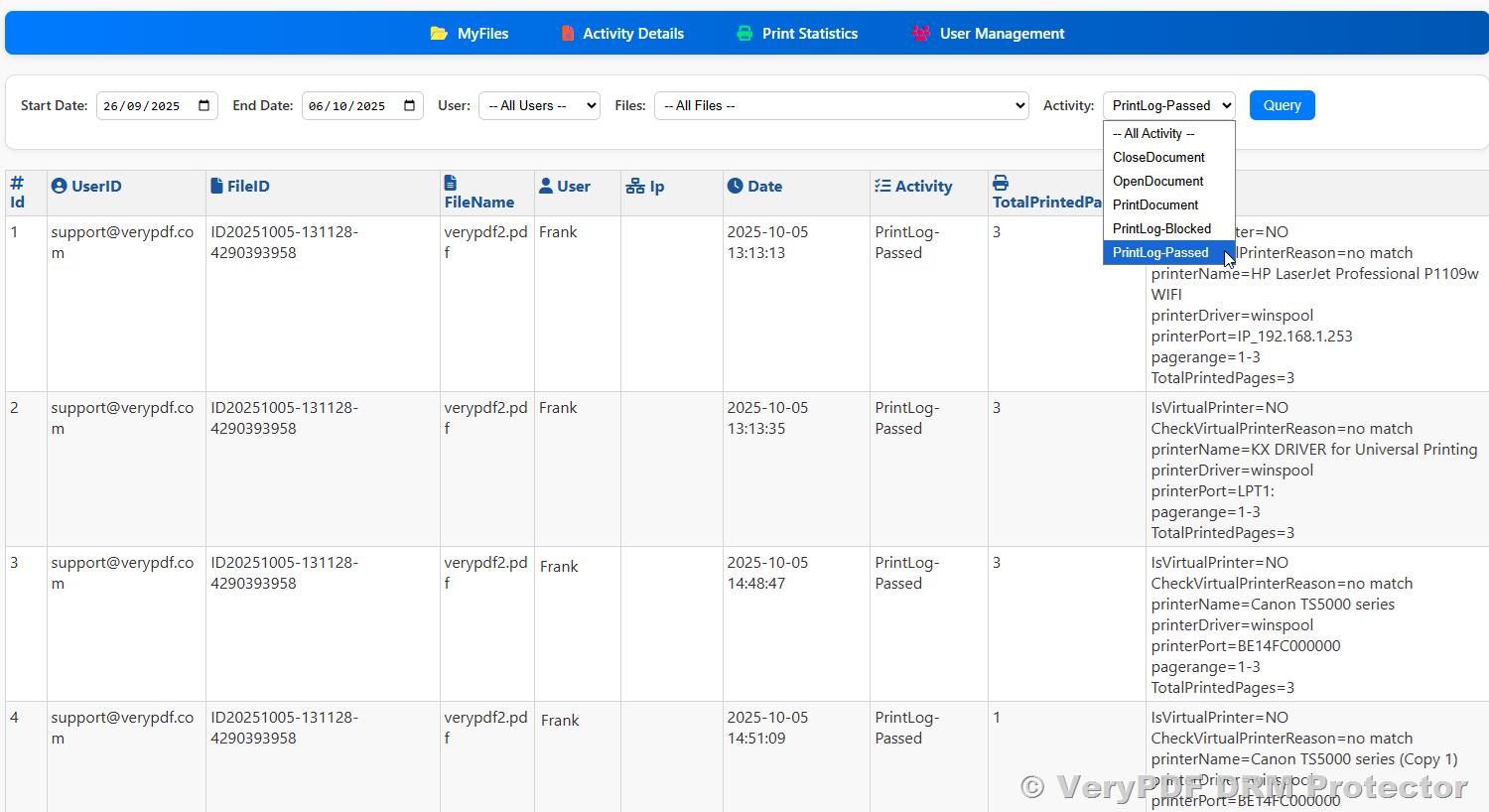
Task: Click the TotalPrintedPages printer icon
Action: click(1001, 183)
